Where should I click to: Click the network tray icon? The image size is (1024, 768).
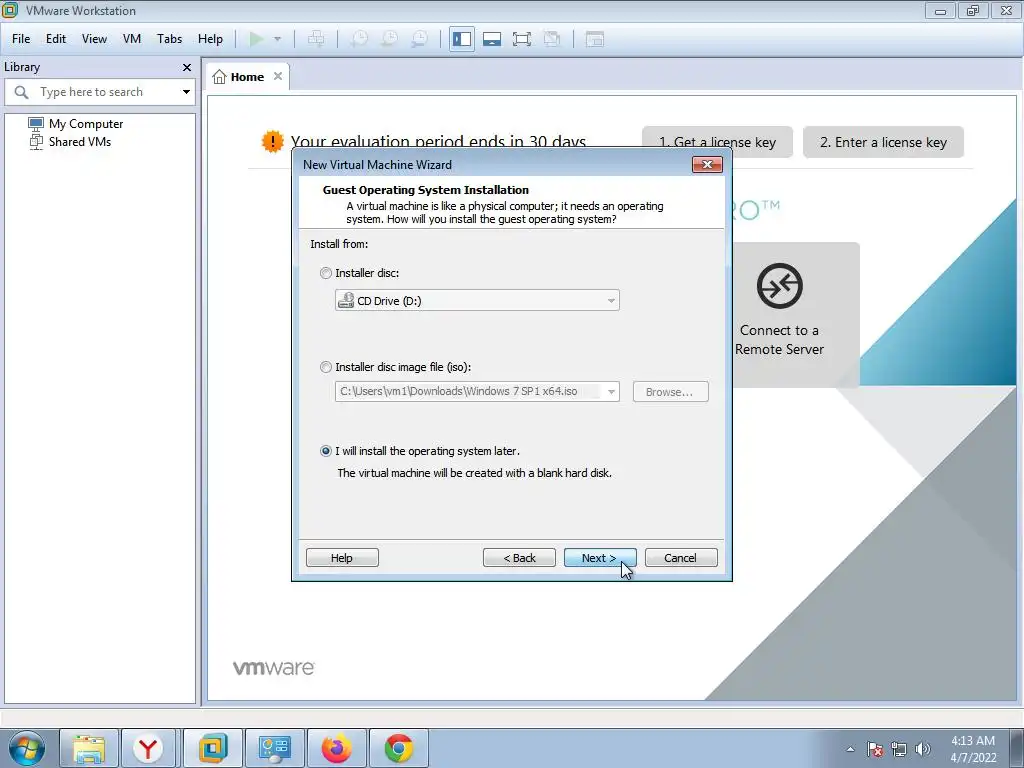click(x=899, y=749)
